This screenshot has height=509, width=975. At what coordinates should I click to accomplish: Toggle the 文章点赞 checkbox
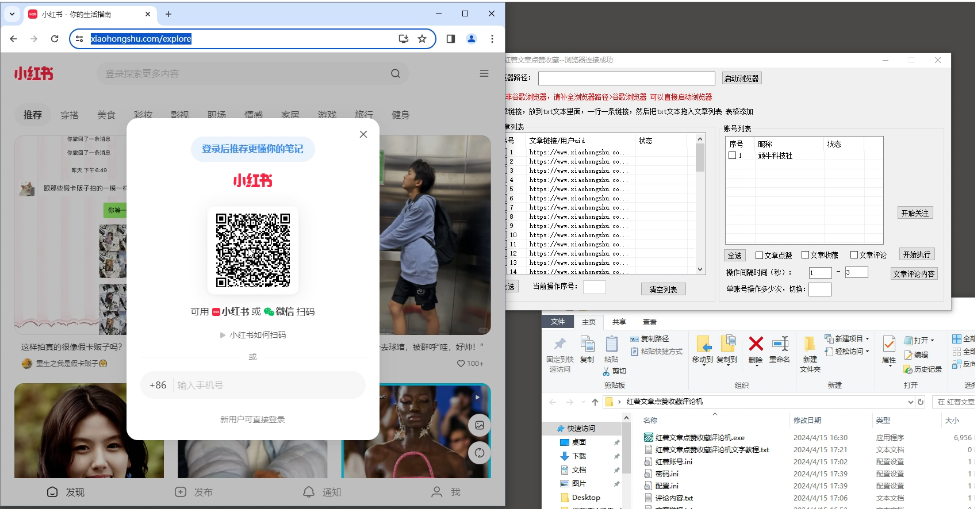758,255
